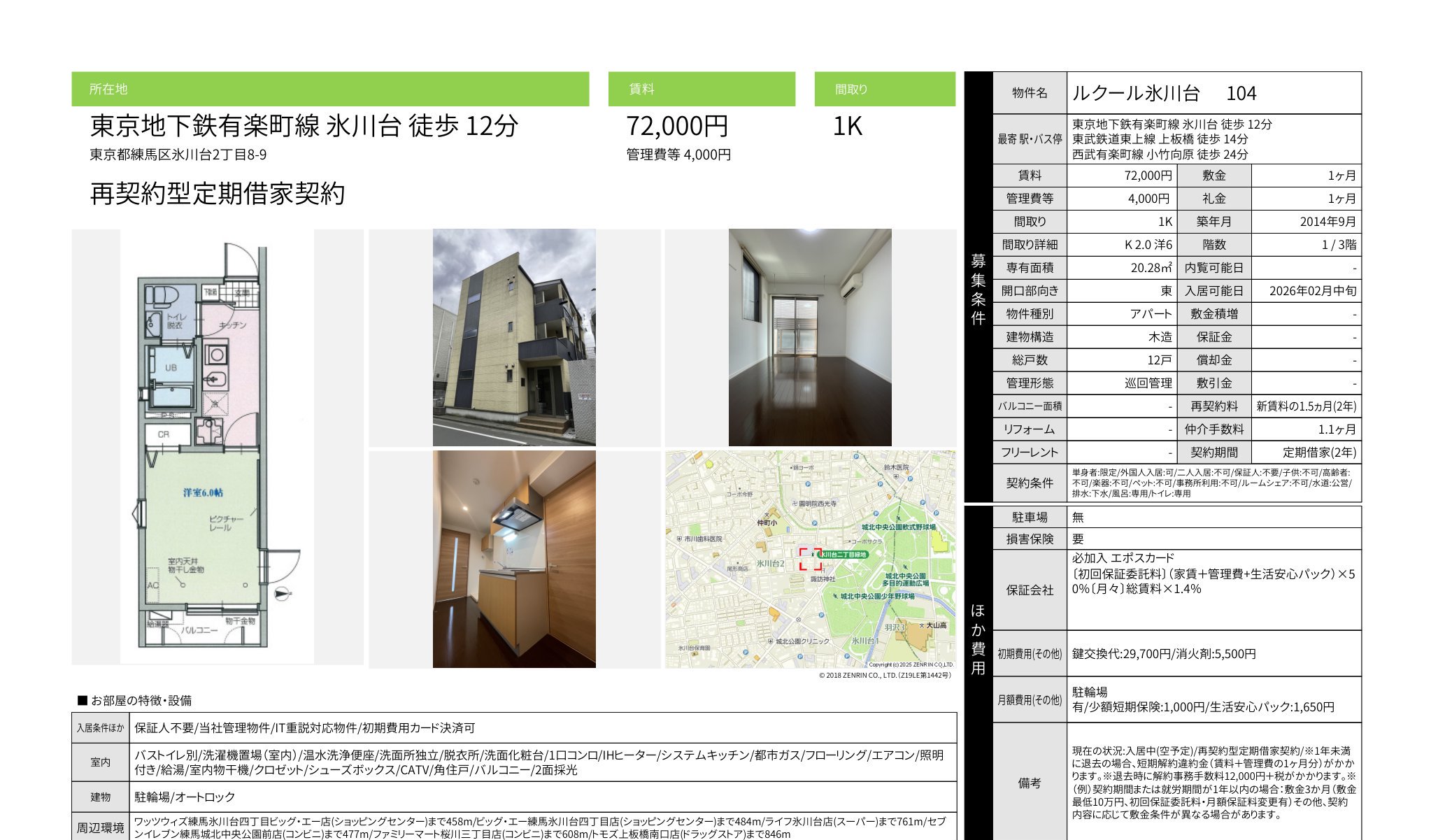Viewport: 1438px width, 840px height.
Task: Click the 周辺環境 row label
Action: [x=100, y=827]
